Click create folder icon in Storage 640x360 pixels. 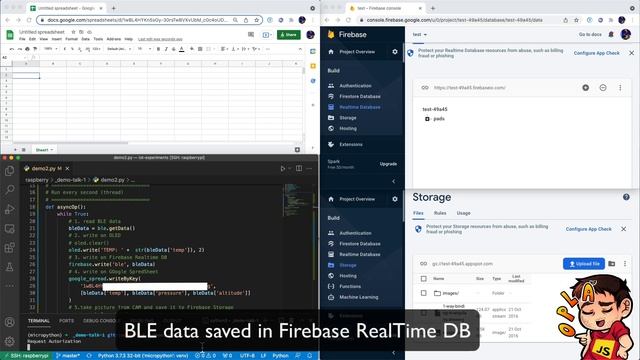(x=611, y=264)
